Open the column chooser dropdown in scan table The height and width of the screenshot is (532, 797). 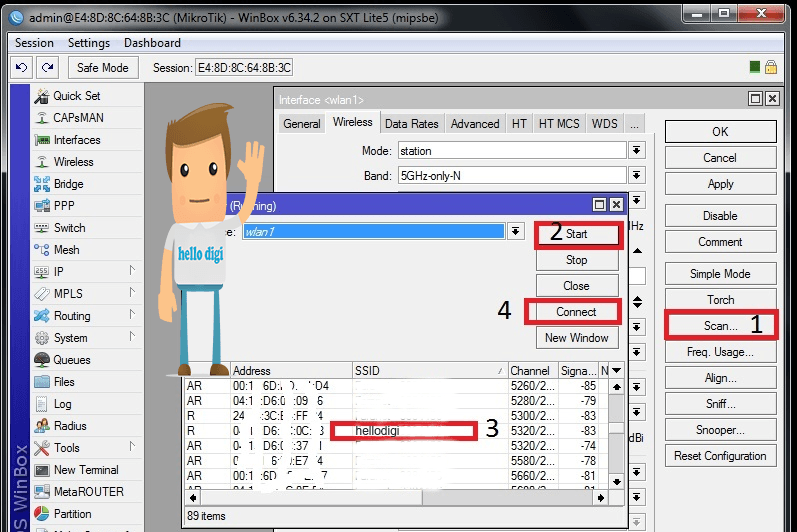click(617, 370)
